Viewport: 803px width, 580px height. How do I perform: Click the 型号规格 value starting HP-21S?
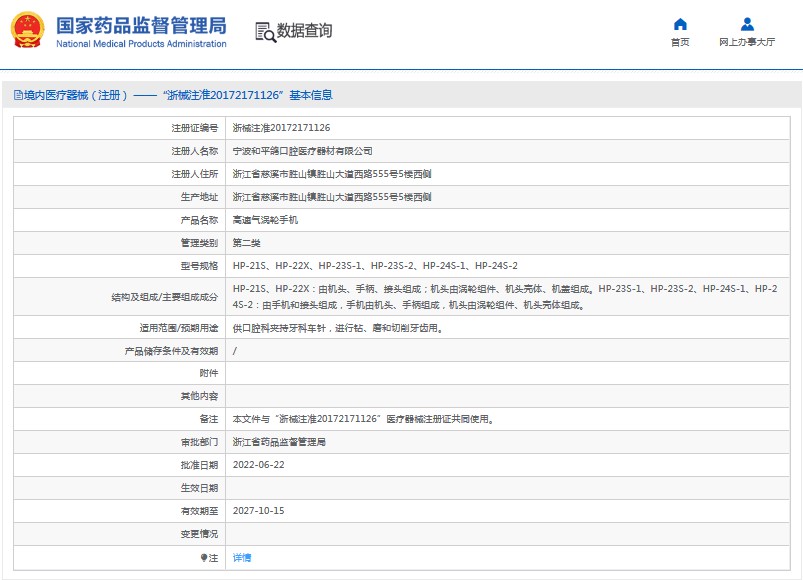click(x=375, y=266)
